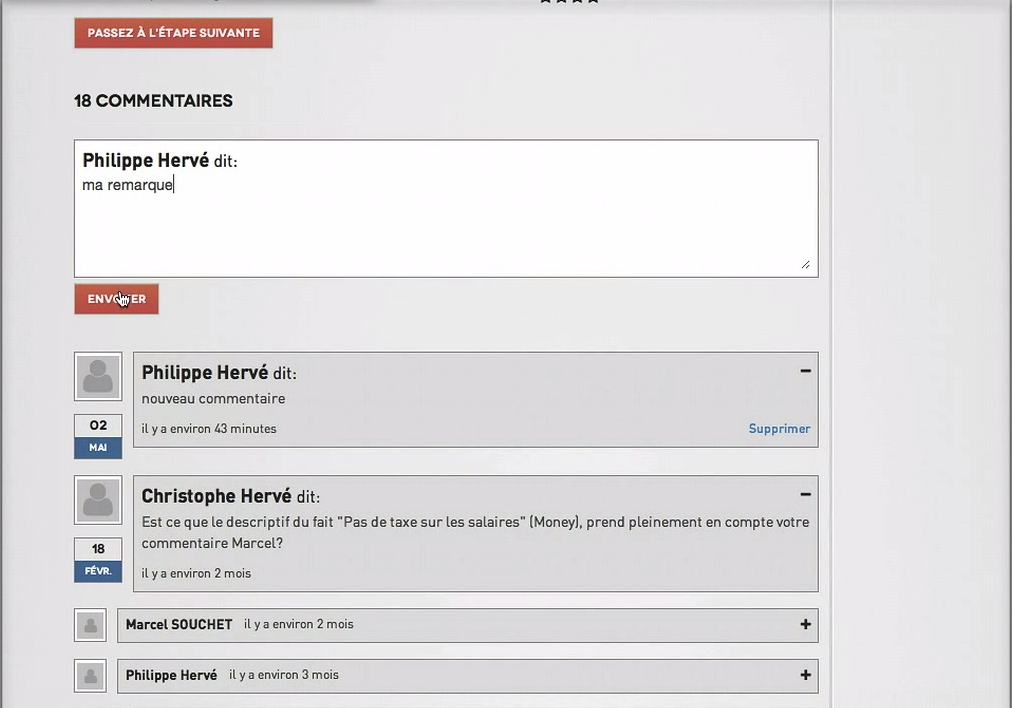This screenshot has height=708, width=1012.
Task: Focus the comment text area containing 'ma remarque'
Action: pyautogui.click(x=446, y=208)
